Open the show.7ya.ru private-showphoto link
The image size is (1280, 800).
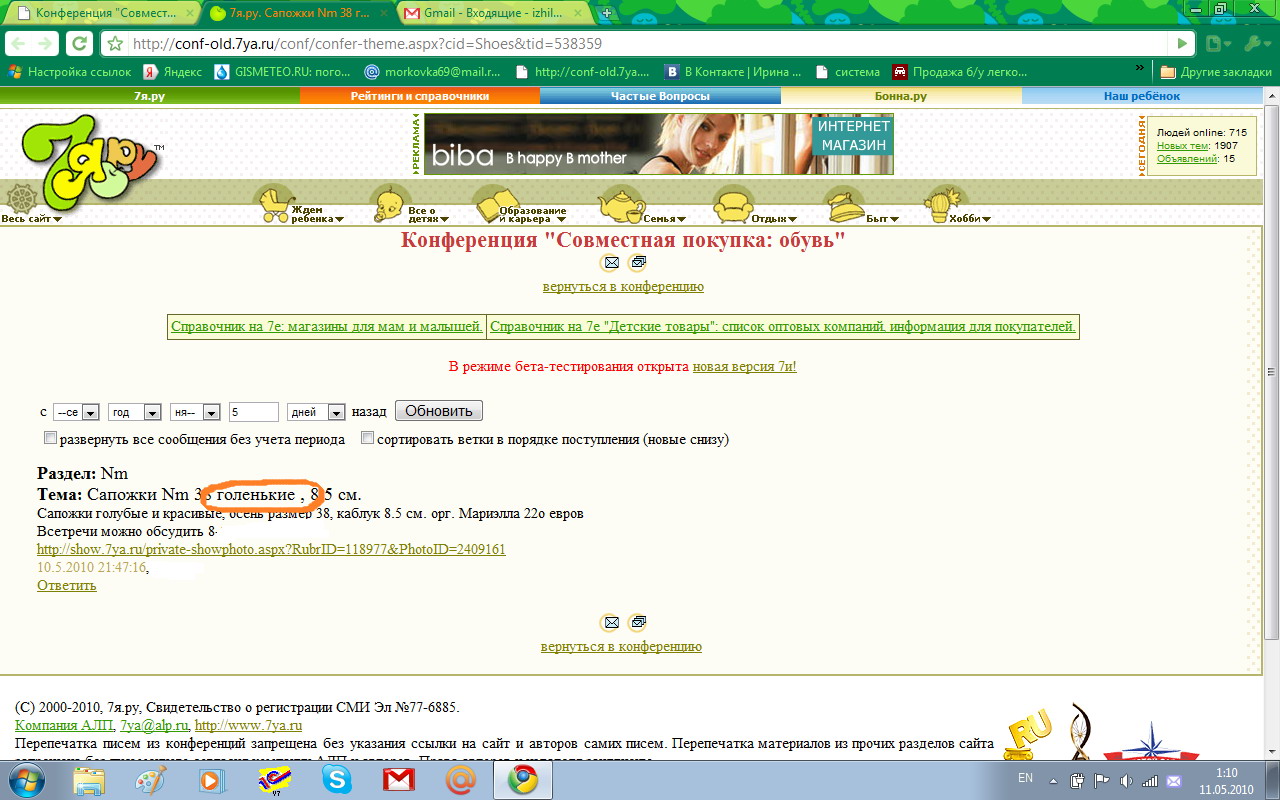(271, 549)
